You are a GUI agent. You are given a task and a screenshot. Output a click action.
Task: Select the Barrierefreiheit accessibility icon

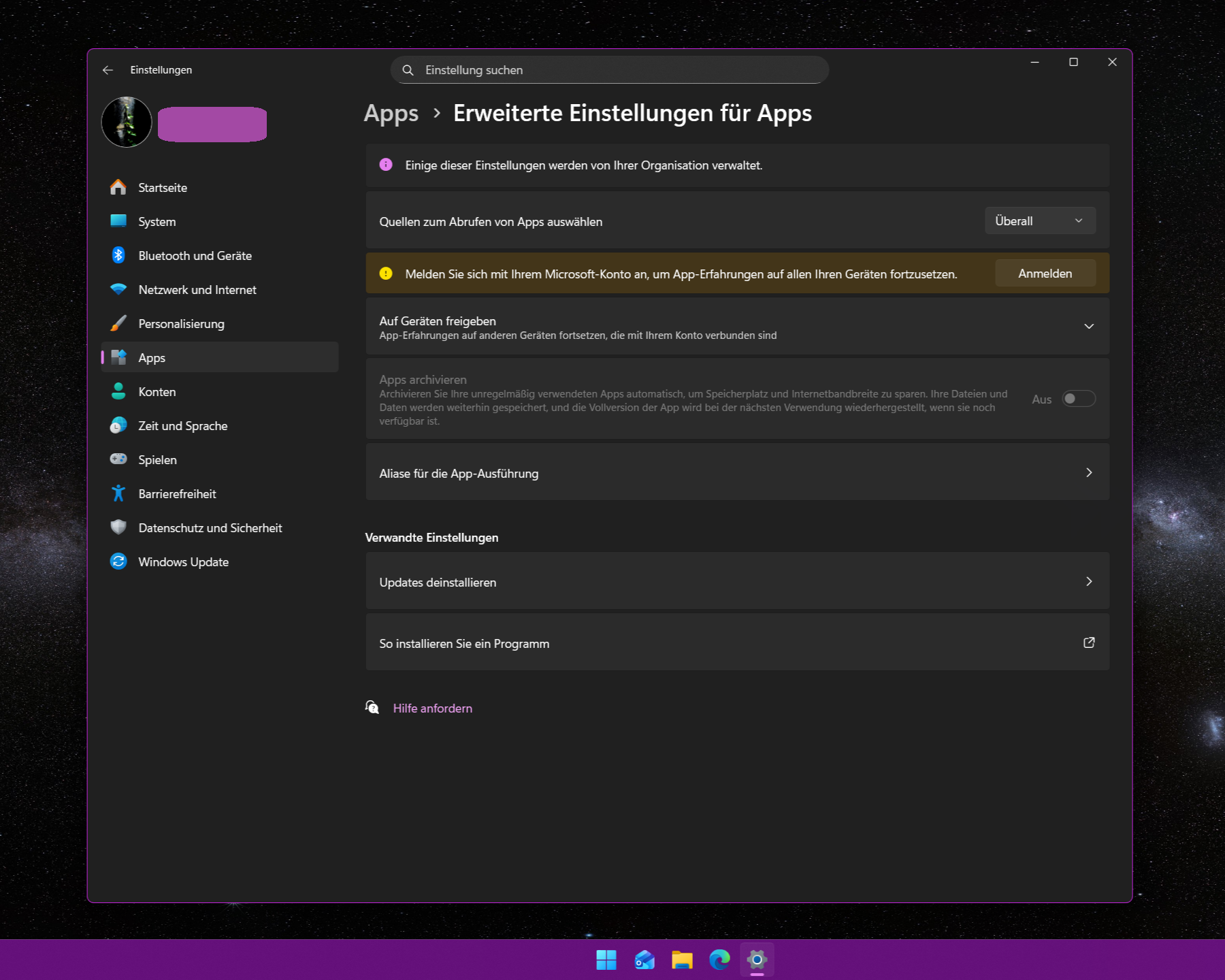pyautogui.click(x=118, y=493)
